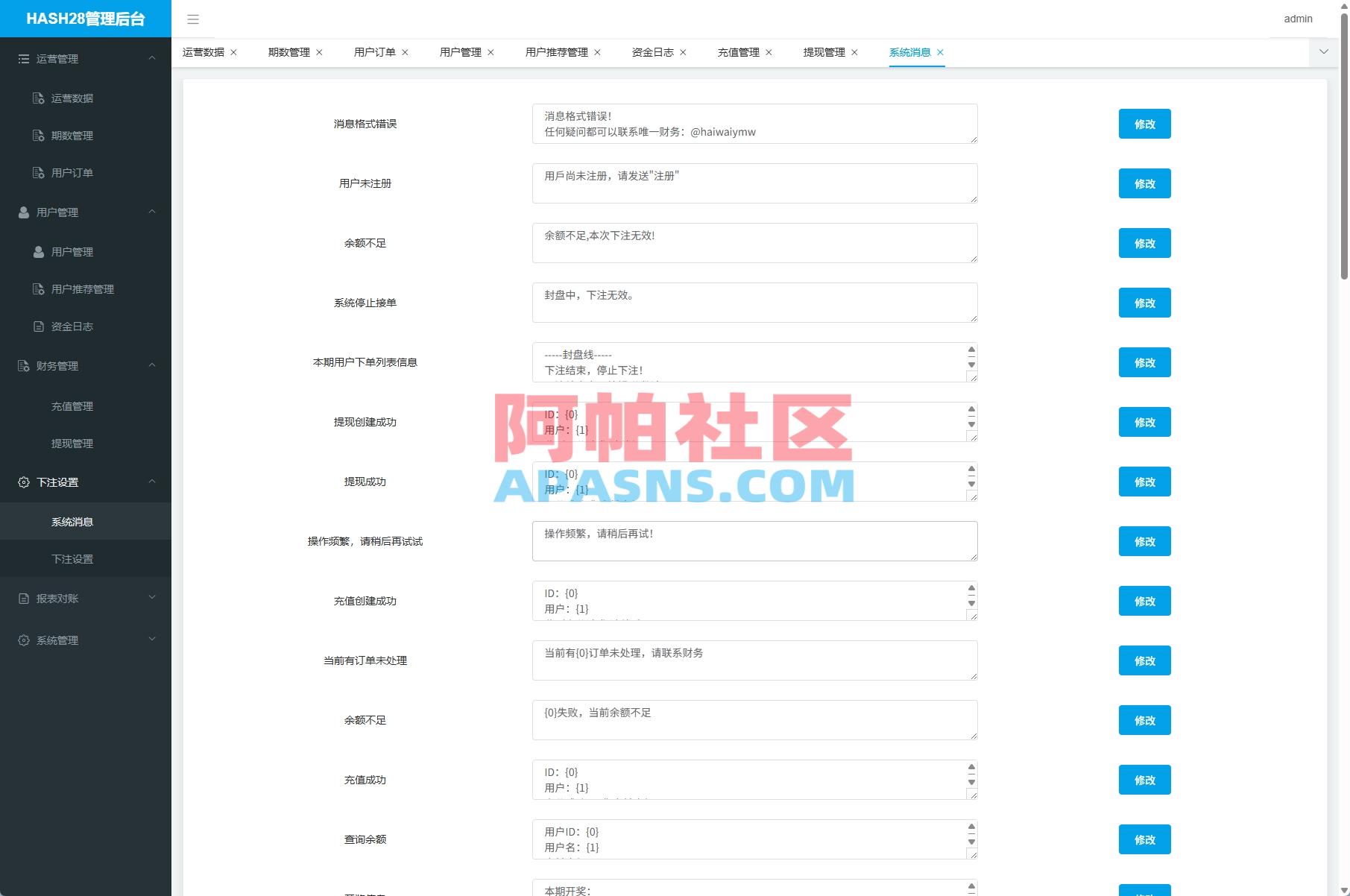Click the 系统管理 gear icon
Image resolution: width=1350 pixels, height=896 pixels.
[23, 640]
